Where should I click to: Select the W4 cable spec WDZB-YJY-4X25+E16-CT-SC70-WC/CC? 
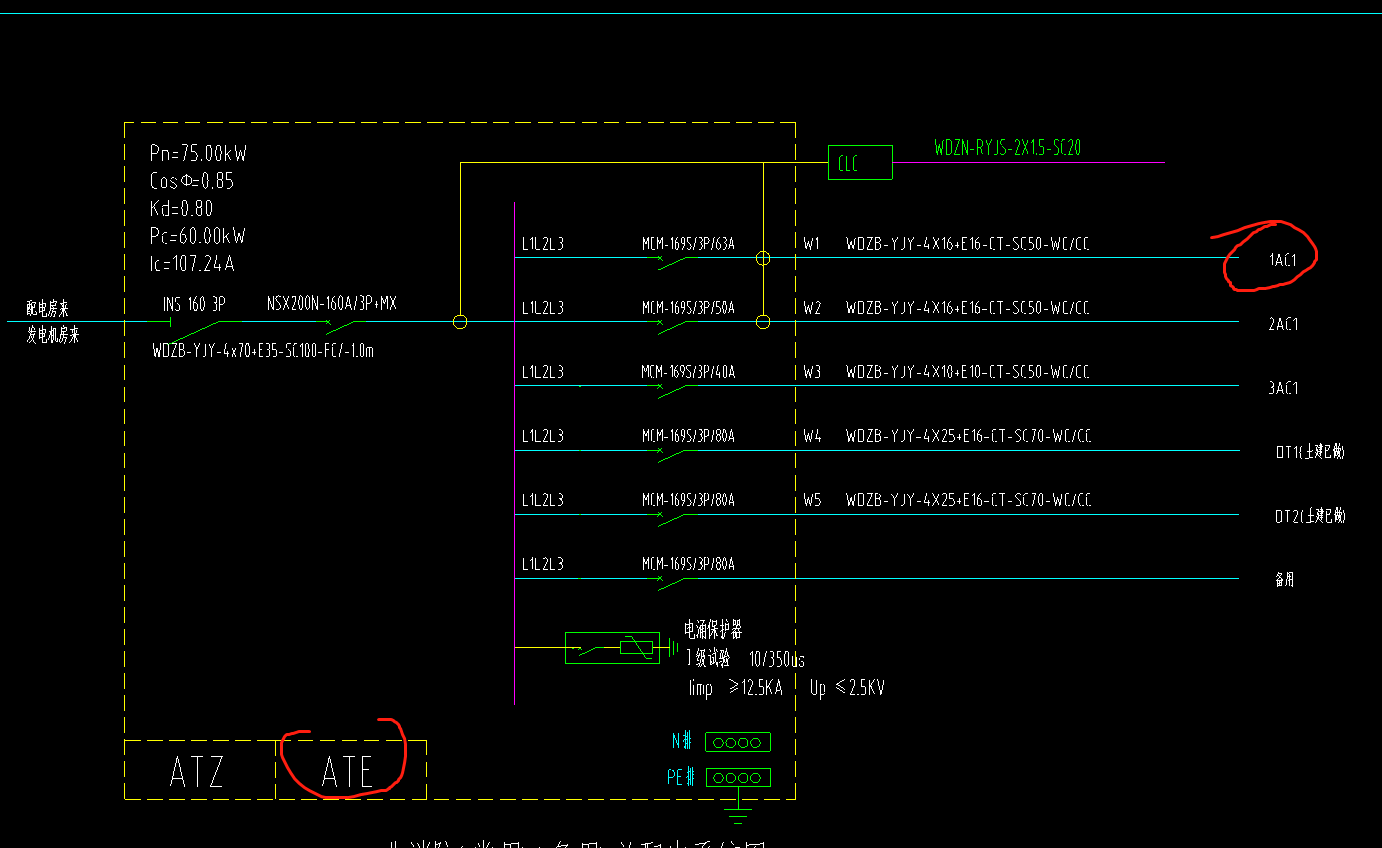click(968, 436)
